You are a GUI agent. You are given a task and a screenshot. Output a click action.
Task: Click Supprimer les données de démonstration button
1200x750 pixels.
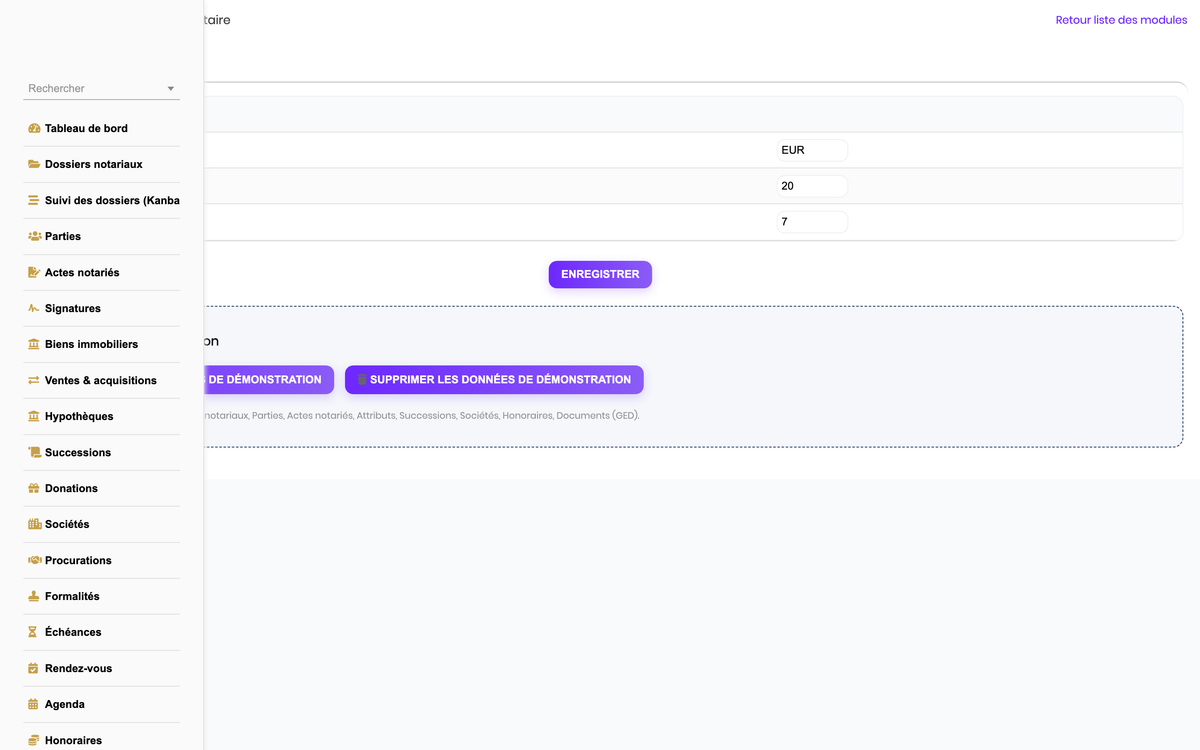pyautogui.click(x=494, y=380)
